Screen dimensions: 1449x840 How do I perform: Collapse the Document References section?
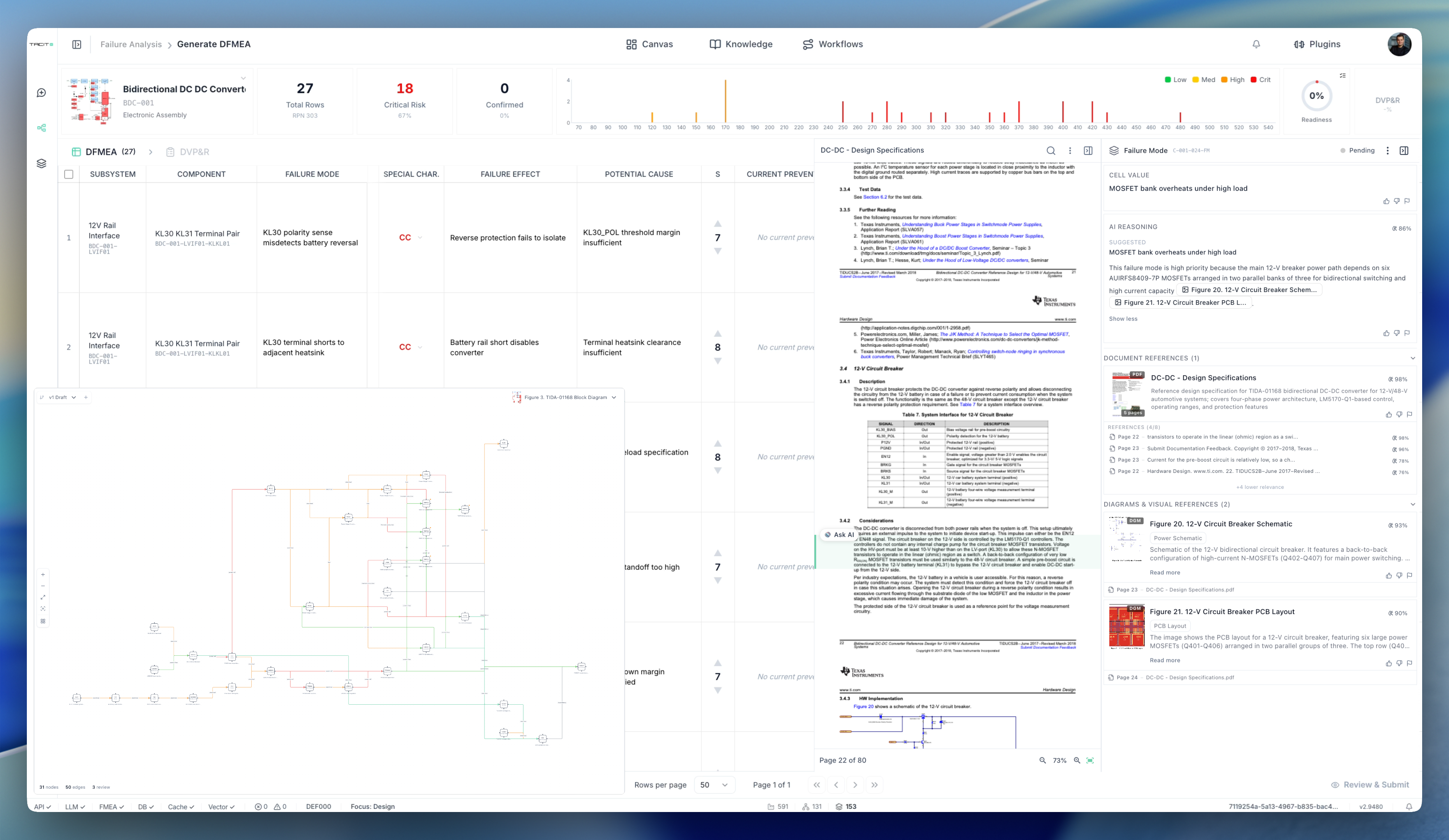pyautogui.click(x=1413, y=358)
